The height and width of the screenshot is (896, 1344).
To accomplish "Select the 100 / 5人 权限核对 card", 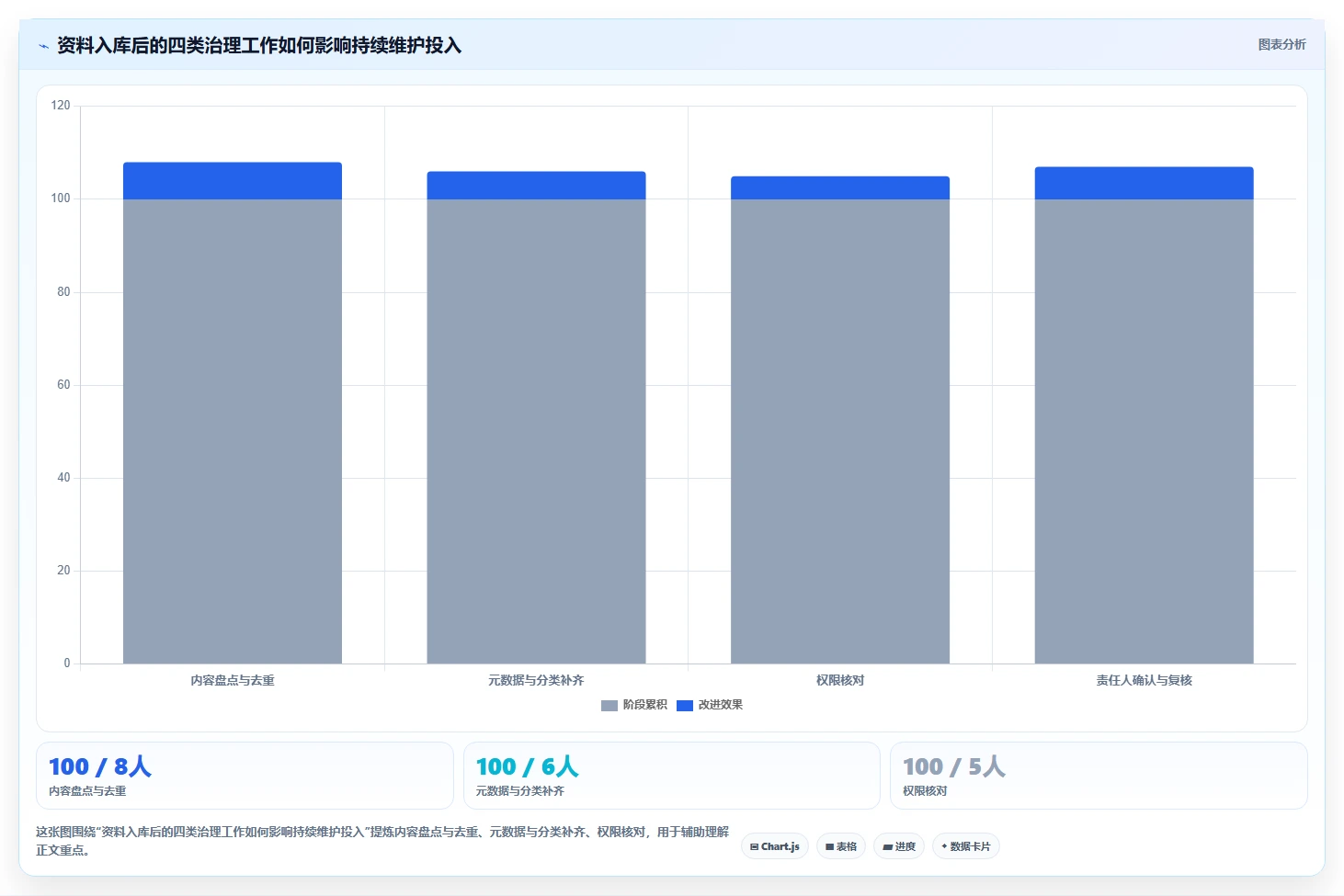I will 1099,776.
